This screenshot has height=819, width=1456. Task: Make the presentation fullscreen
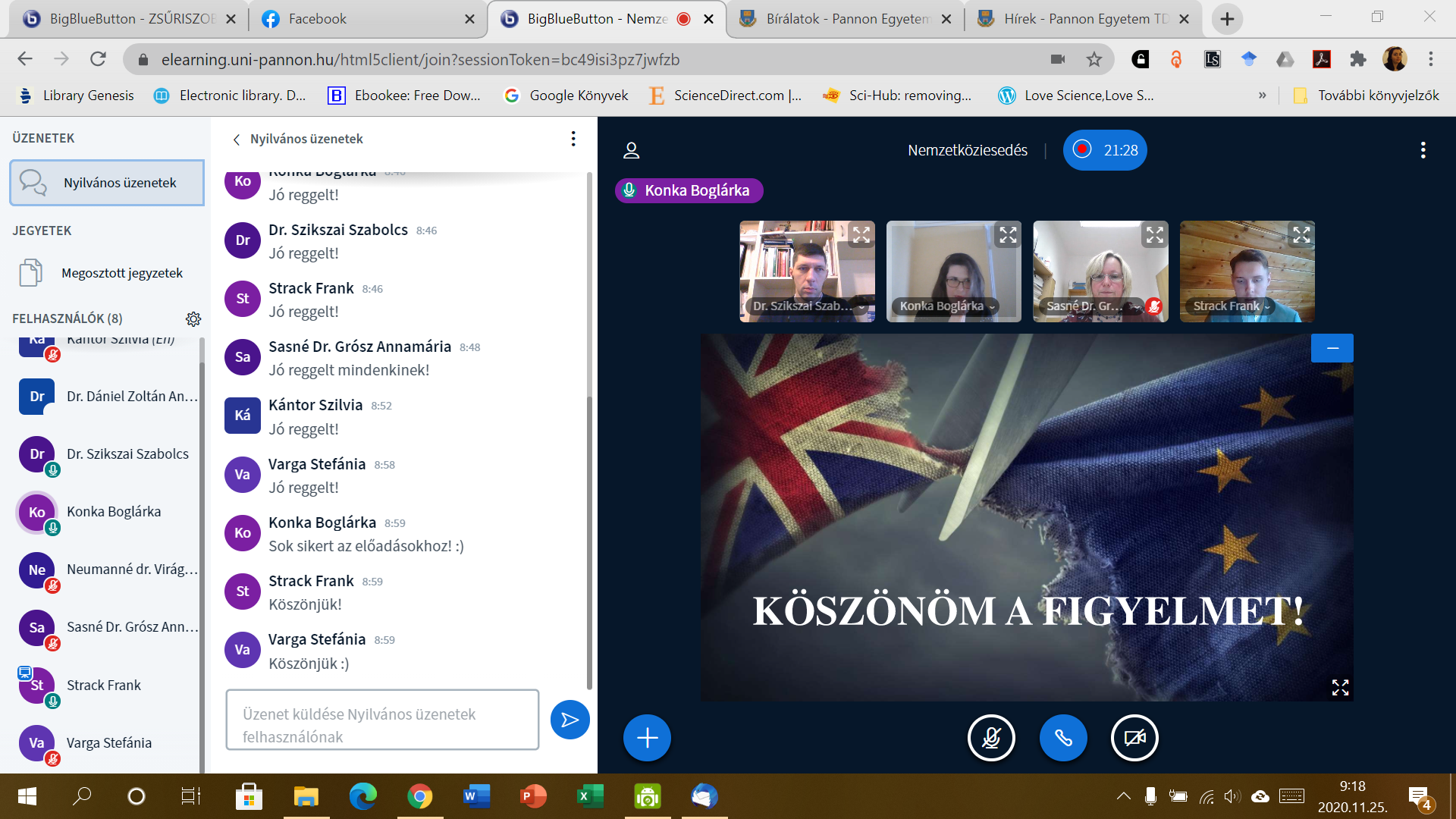(x=1340, y=687)
